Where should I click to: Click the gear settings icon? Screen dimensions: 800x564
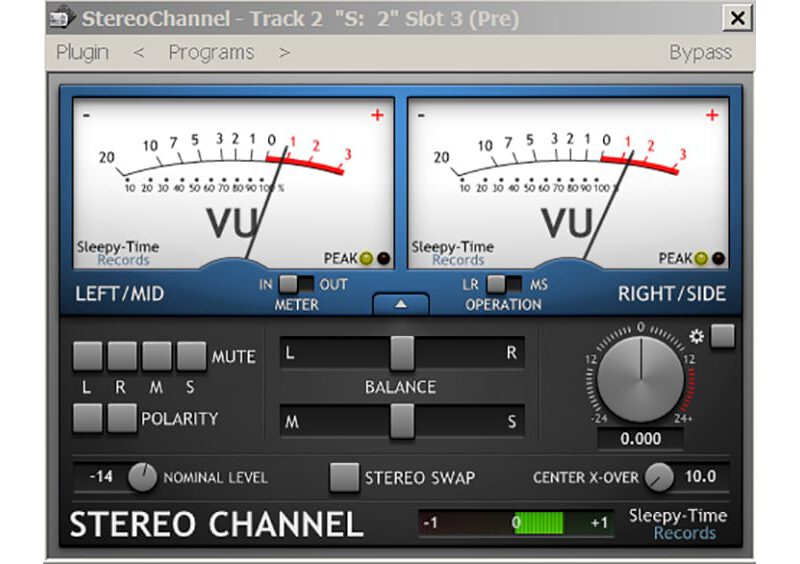click(696, 336)
